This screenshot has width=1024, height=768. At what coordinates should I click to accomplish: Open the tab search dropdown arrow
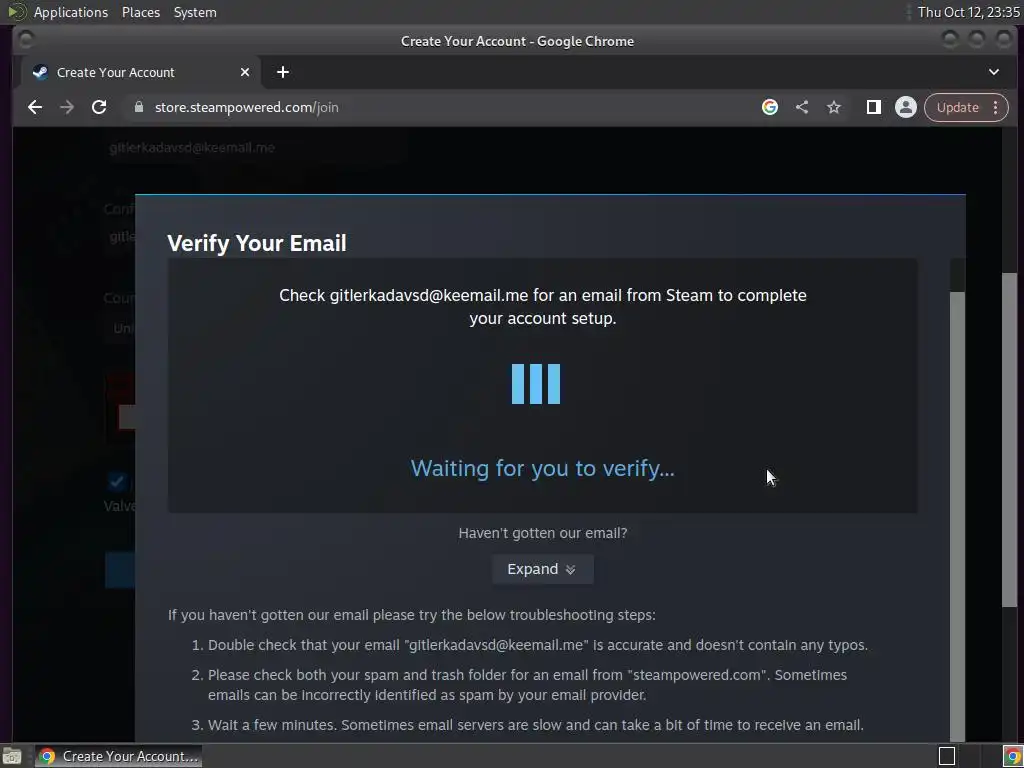click(x=994, y=72)
